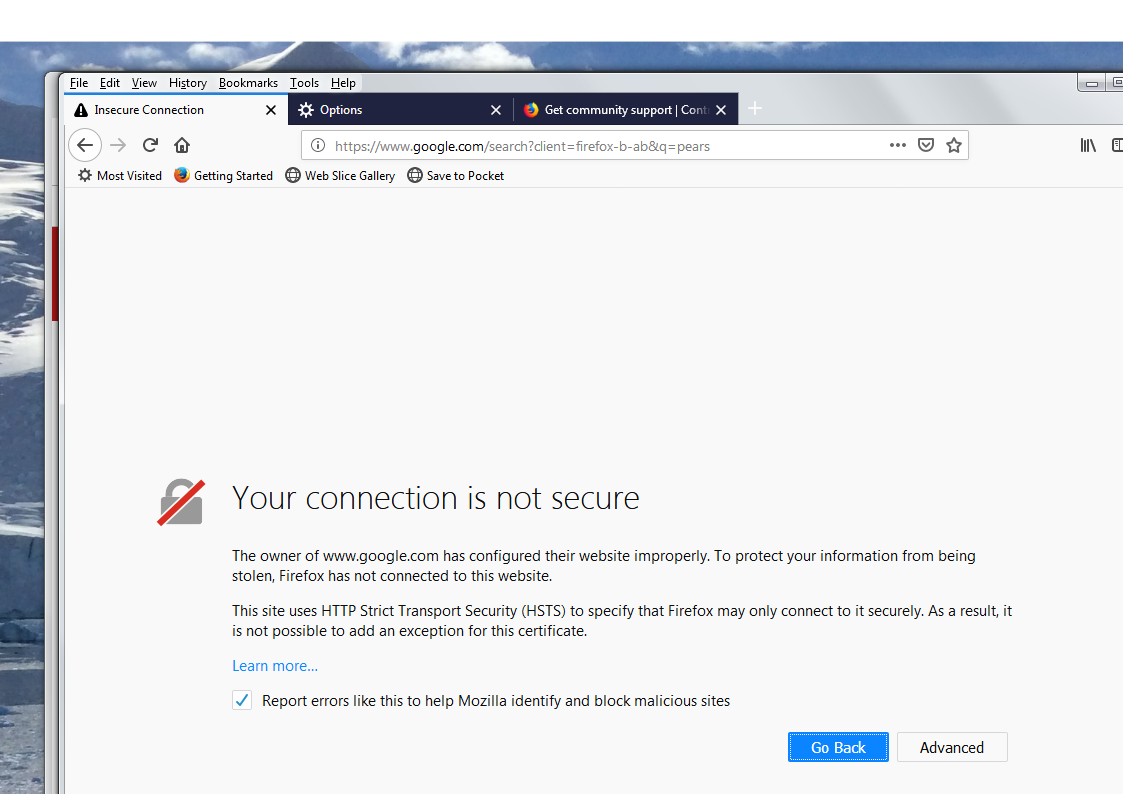Bookmark this page with the star
This screenshot has width=1123, height=794.
click(x=954, y=145)
